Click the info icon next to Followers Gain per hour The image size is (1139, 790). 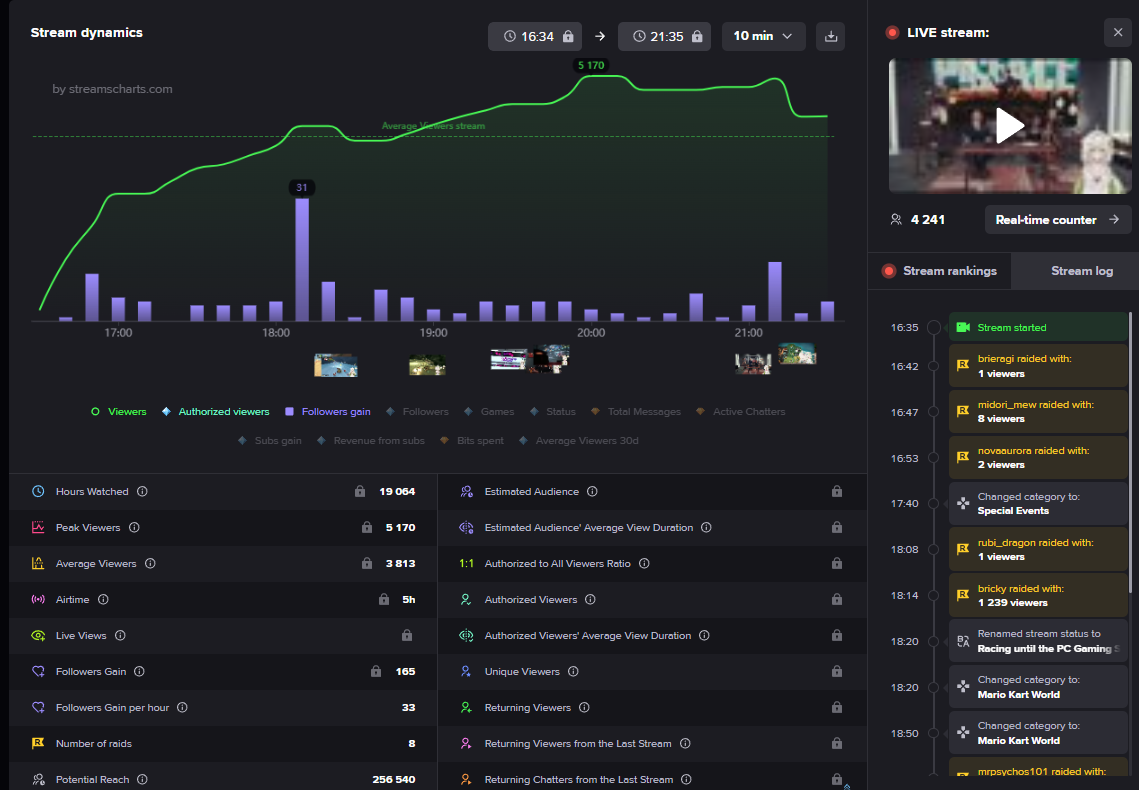coord(182,707)
